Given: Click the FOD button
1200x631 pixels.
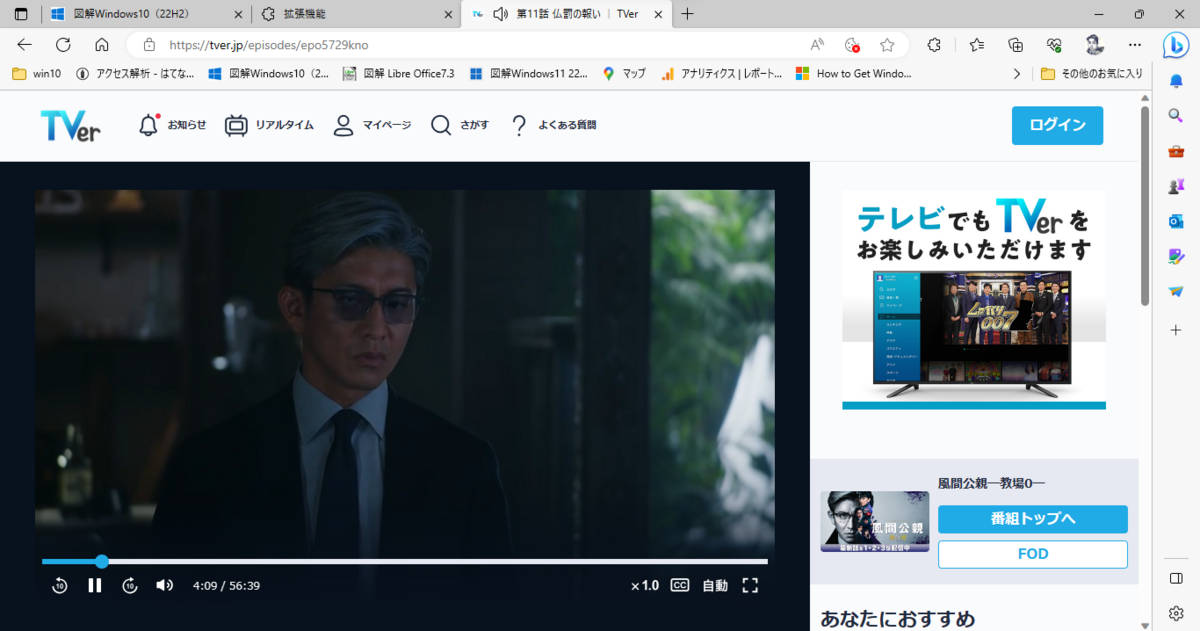Looking at the screenshot, I should click(x=1032, y=554).
